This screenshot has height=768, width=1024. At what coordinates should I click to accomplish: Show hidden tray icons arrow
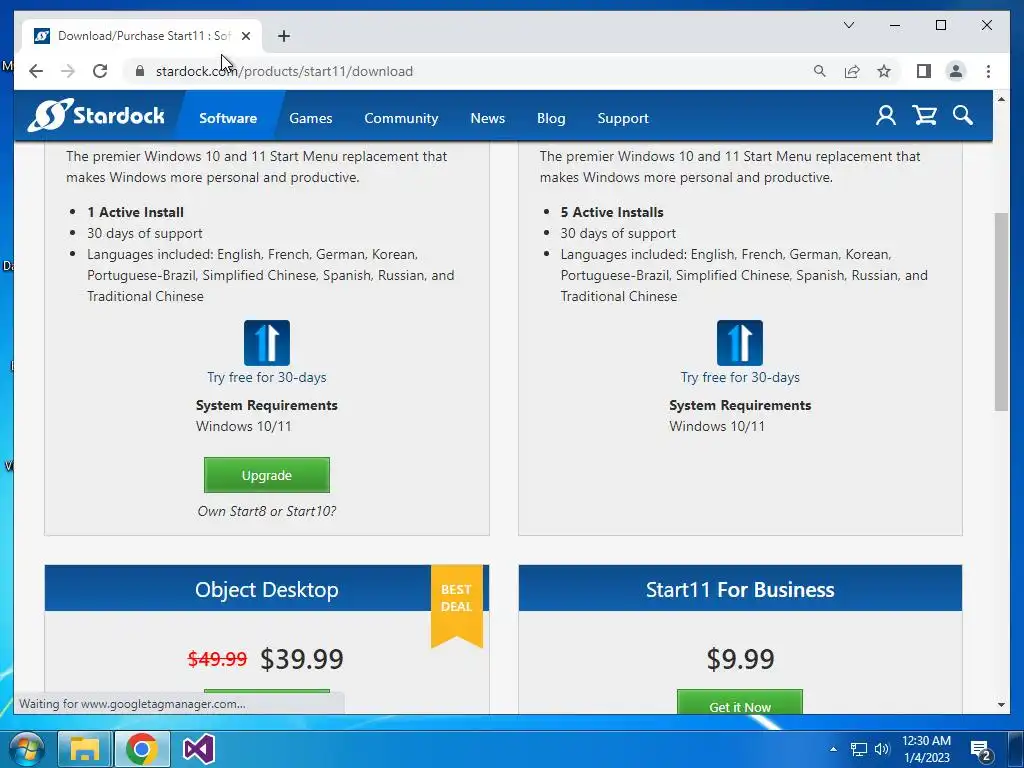pos(833,749)
